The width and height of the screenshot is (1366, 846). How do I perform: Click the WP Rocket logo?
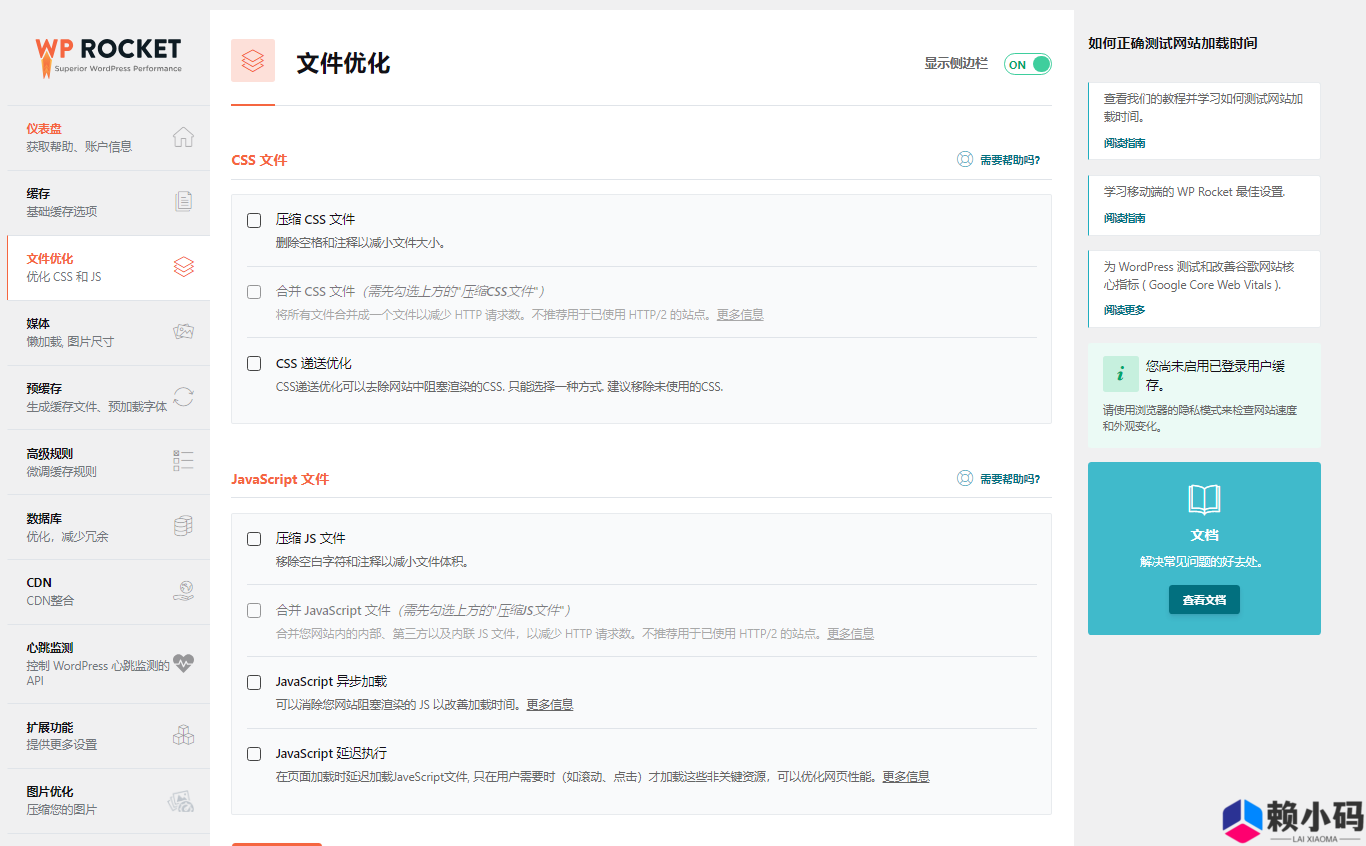[108, 56]
